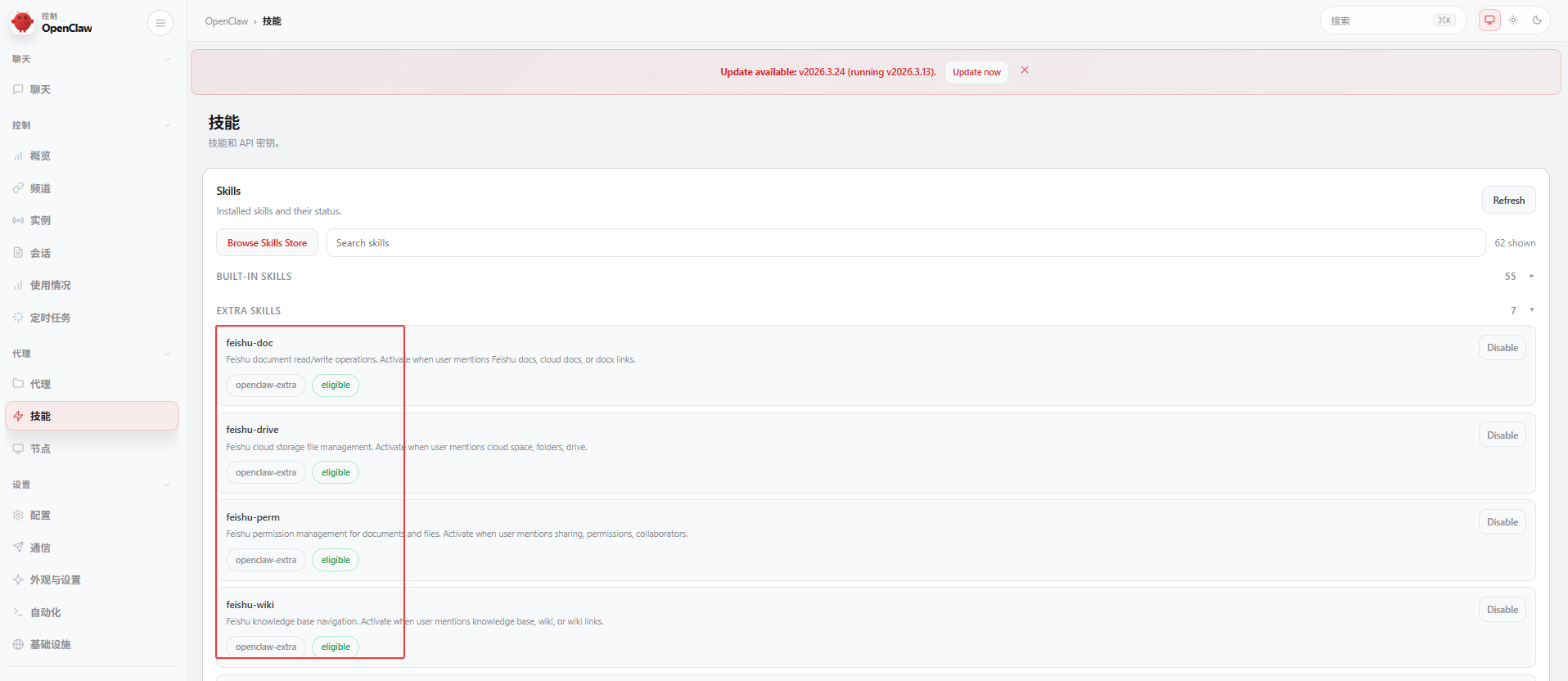Click the OpenClaw red mascot logo
Screen dimensions: 1568x681
[x=23, y=22]
